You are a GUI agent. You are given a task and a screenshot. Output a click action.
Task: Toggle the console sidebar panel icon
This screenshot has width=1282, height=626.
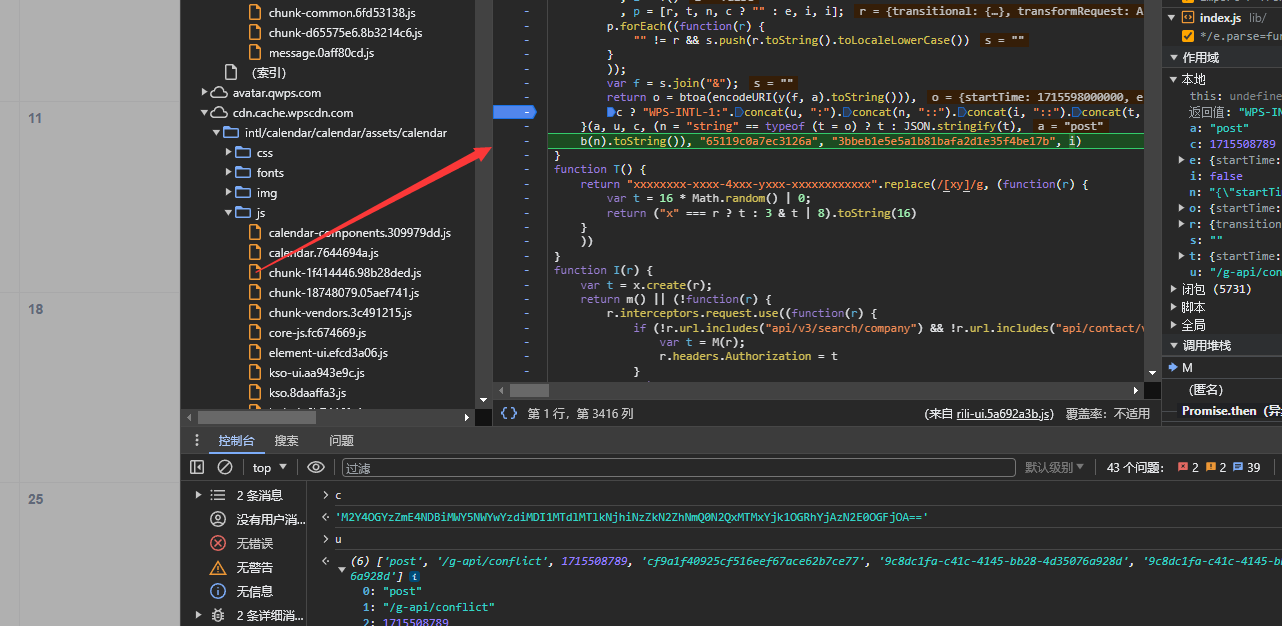(197, 467)
